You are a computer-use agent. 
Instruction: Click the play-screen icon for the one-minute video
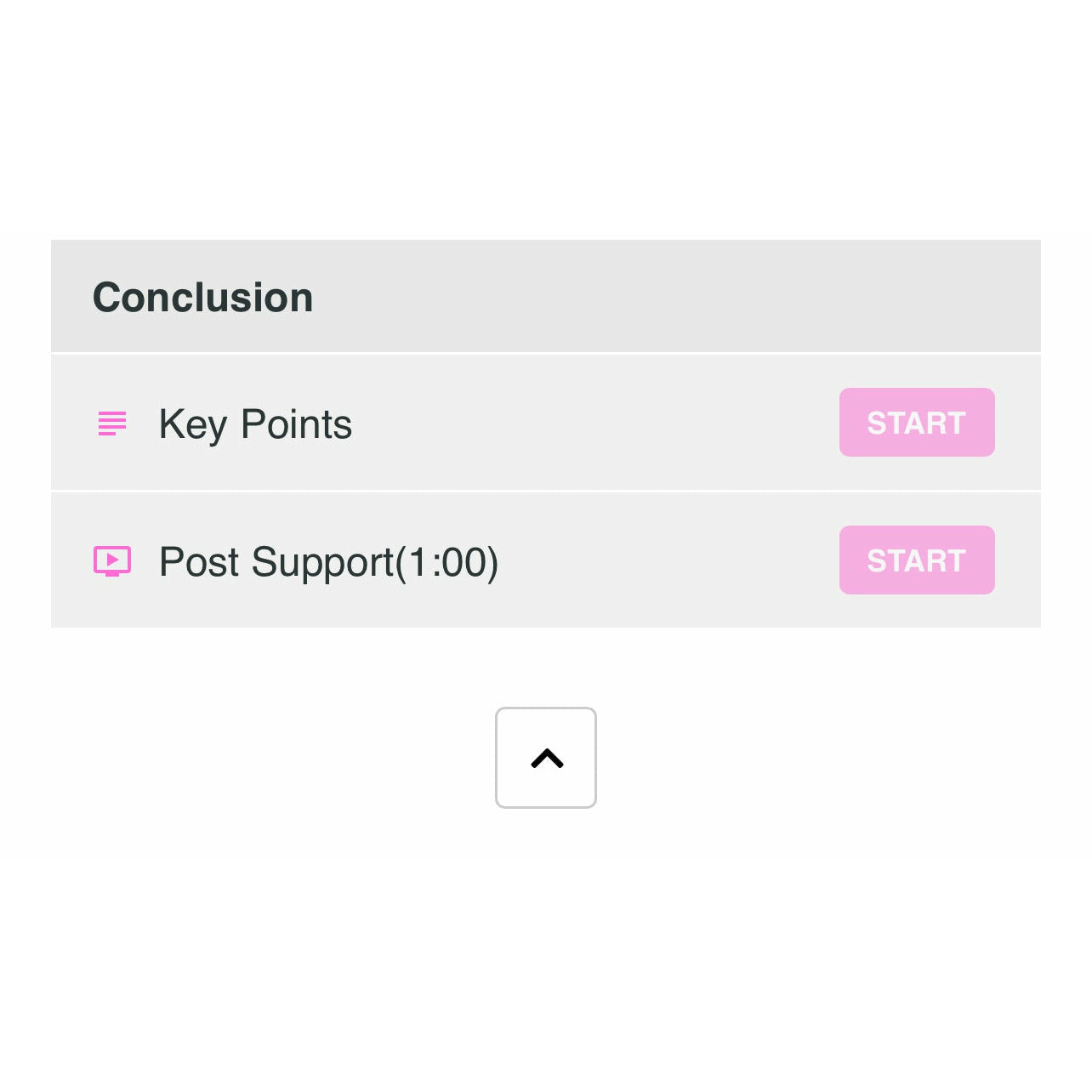click(x=112, y=561)
